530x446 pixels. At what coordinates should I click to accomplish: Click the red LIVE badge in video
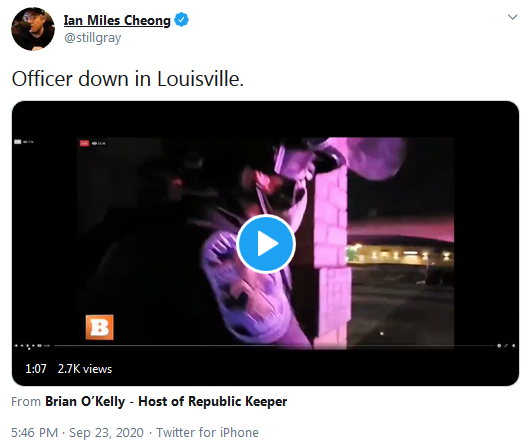[84, 143]
